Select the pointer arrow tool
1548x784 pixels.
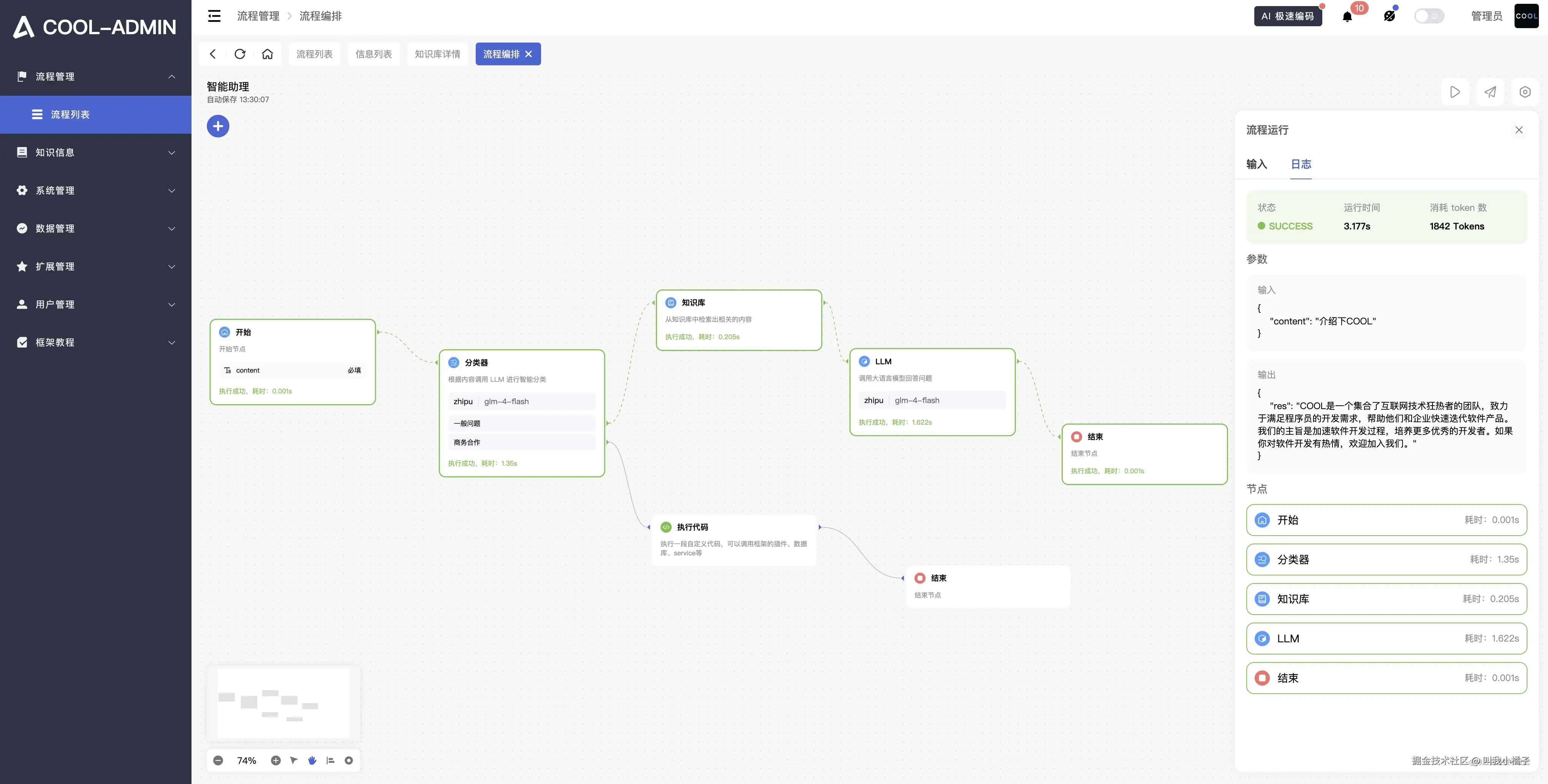(x=294, y=760)
